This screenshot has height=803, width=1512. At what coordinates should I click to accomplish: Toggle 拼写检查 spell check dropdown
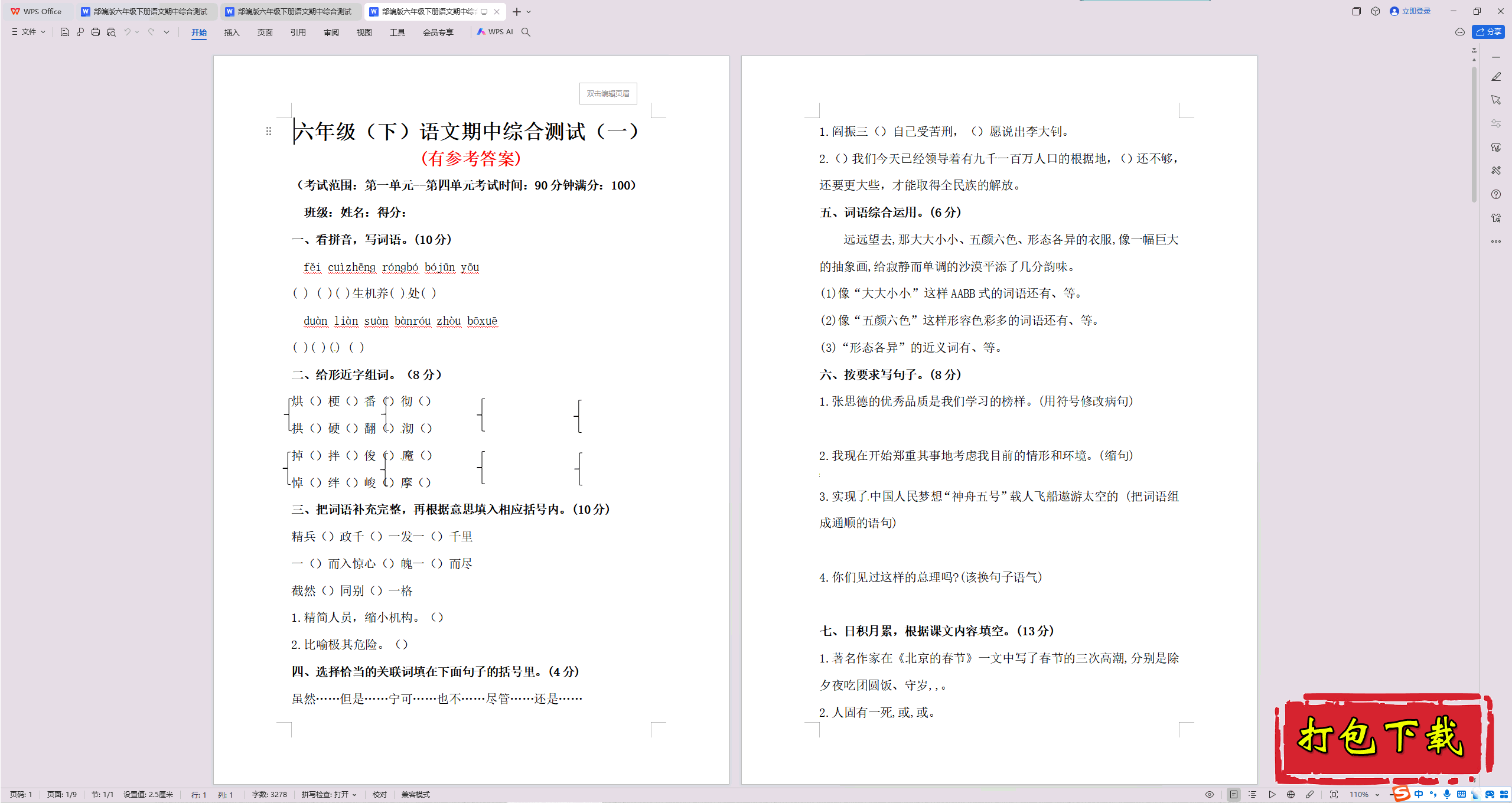pos(329,795)
